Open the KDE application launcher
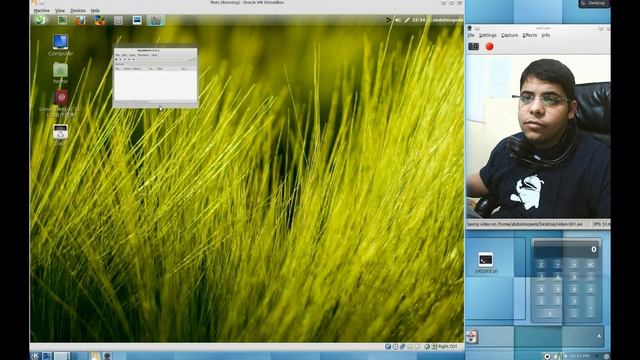 [35, 356]
